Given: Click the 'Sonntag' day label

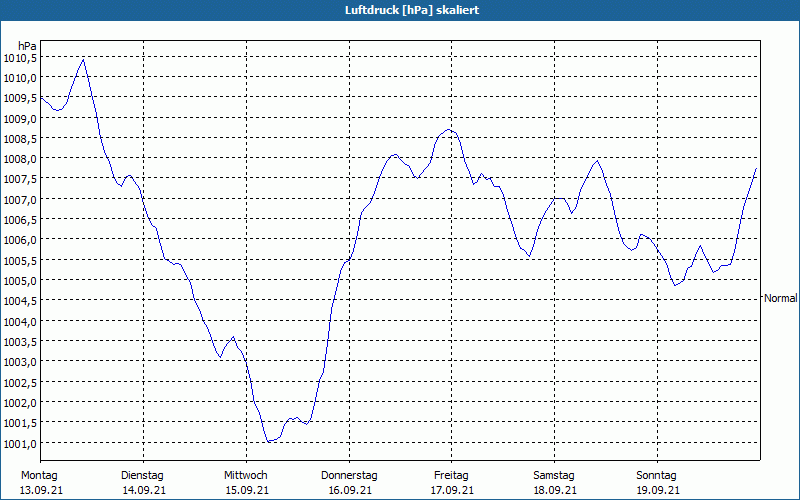Looking at the screenshot, I should point(656,476).
